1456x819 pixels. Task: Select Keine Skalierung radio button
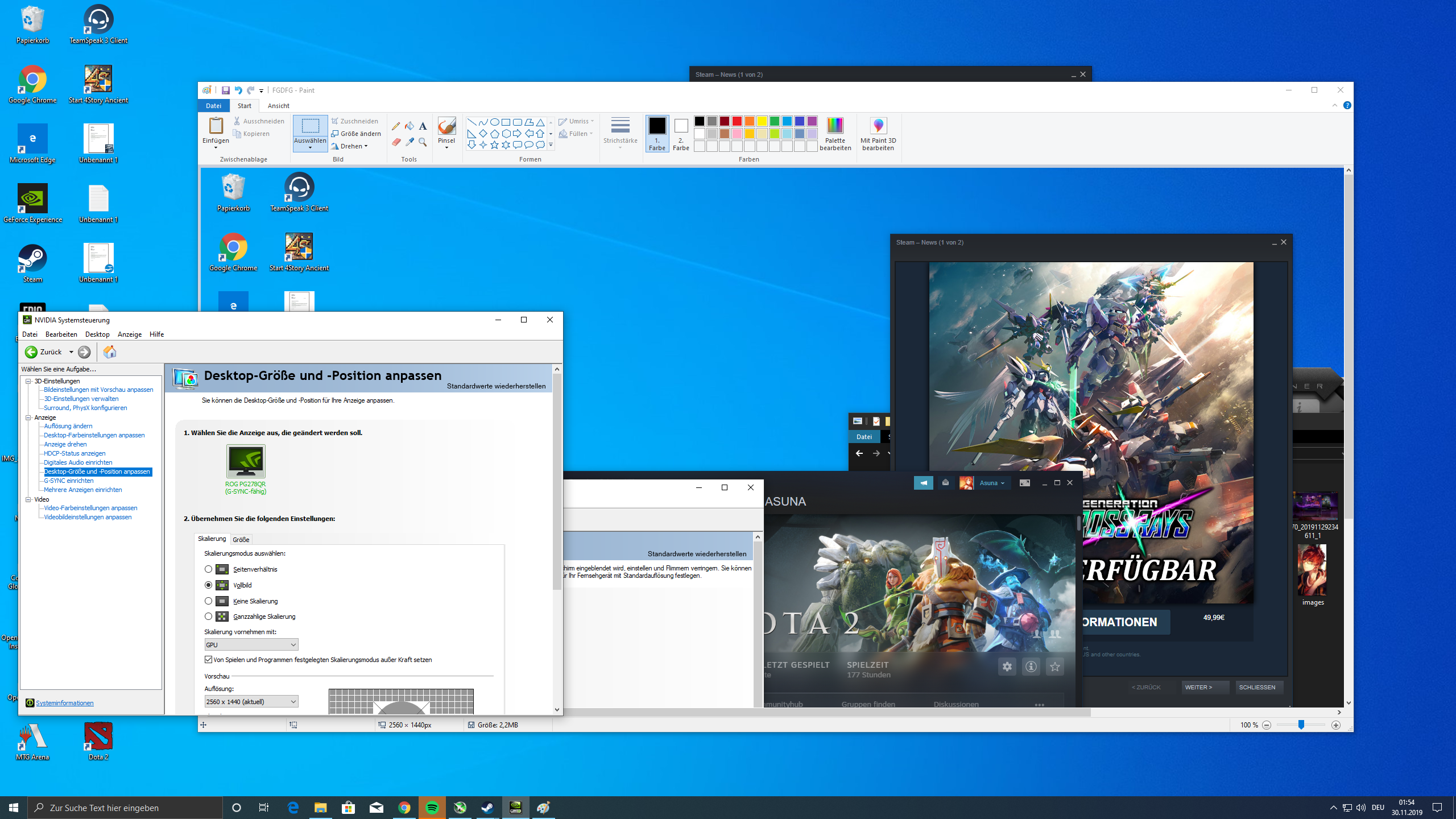click(x=209, y=601)
